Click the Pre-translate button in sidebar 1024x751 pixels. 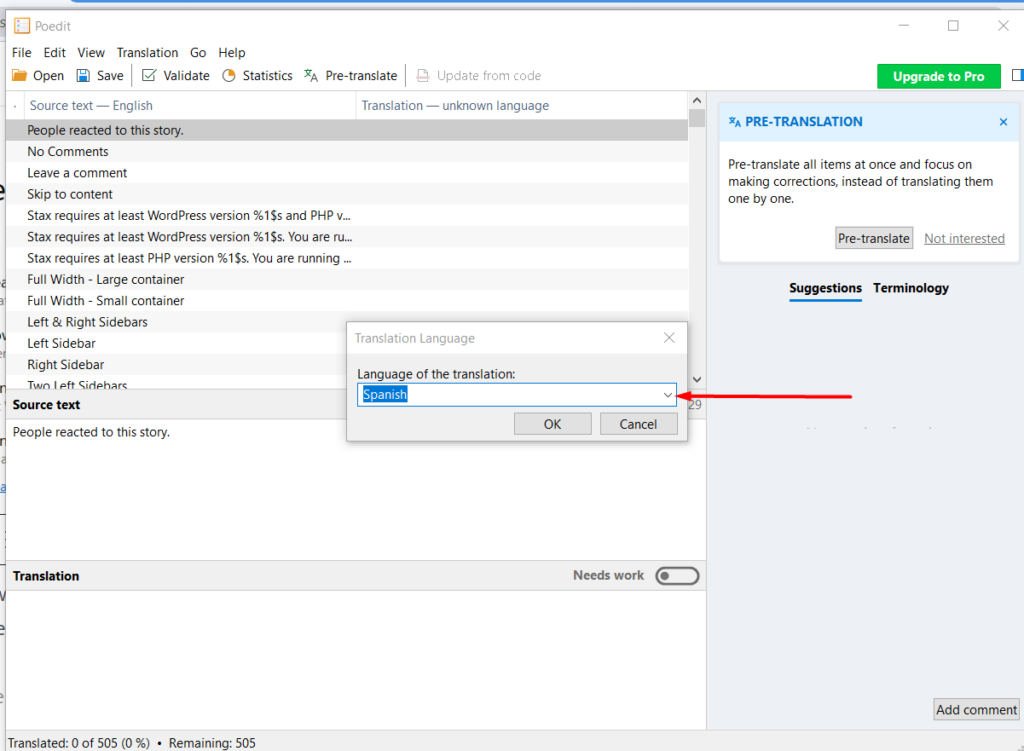(x=874, y=238)
